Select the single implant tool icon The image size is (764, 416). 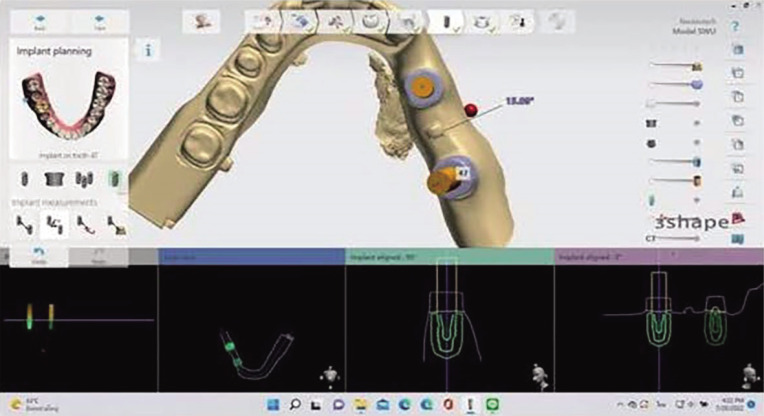click(23, 181)
